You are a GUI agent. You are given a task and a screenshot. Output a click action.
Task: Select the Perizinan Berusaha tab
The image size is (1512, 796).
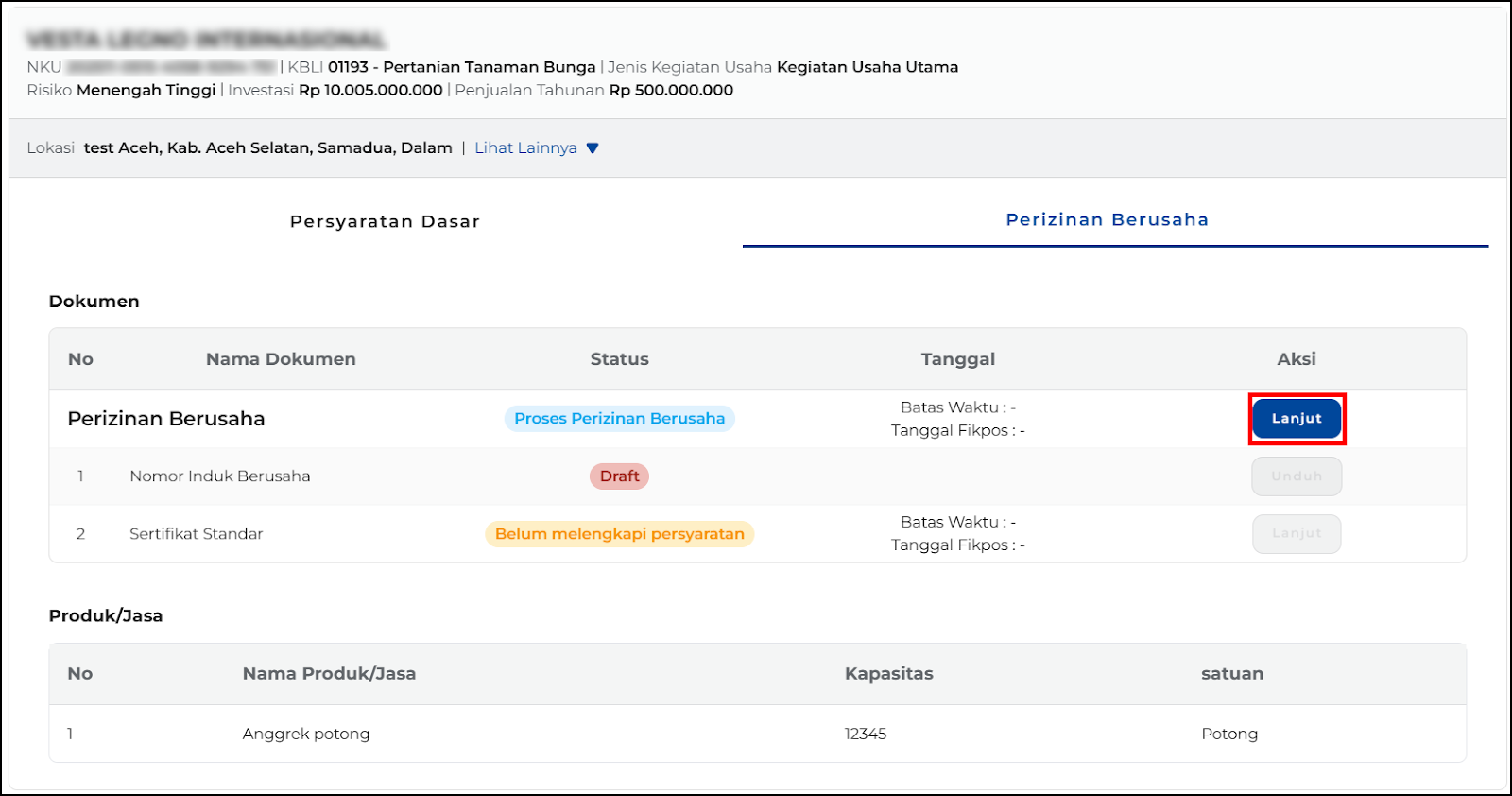pyautogui.click(x=1107, y=220)
